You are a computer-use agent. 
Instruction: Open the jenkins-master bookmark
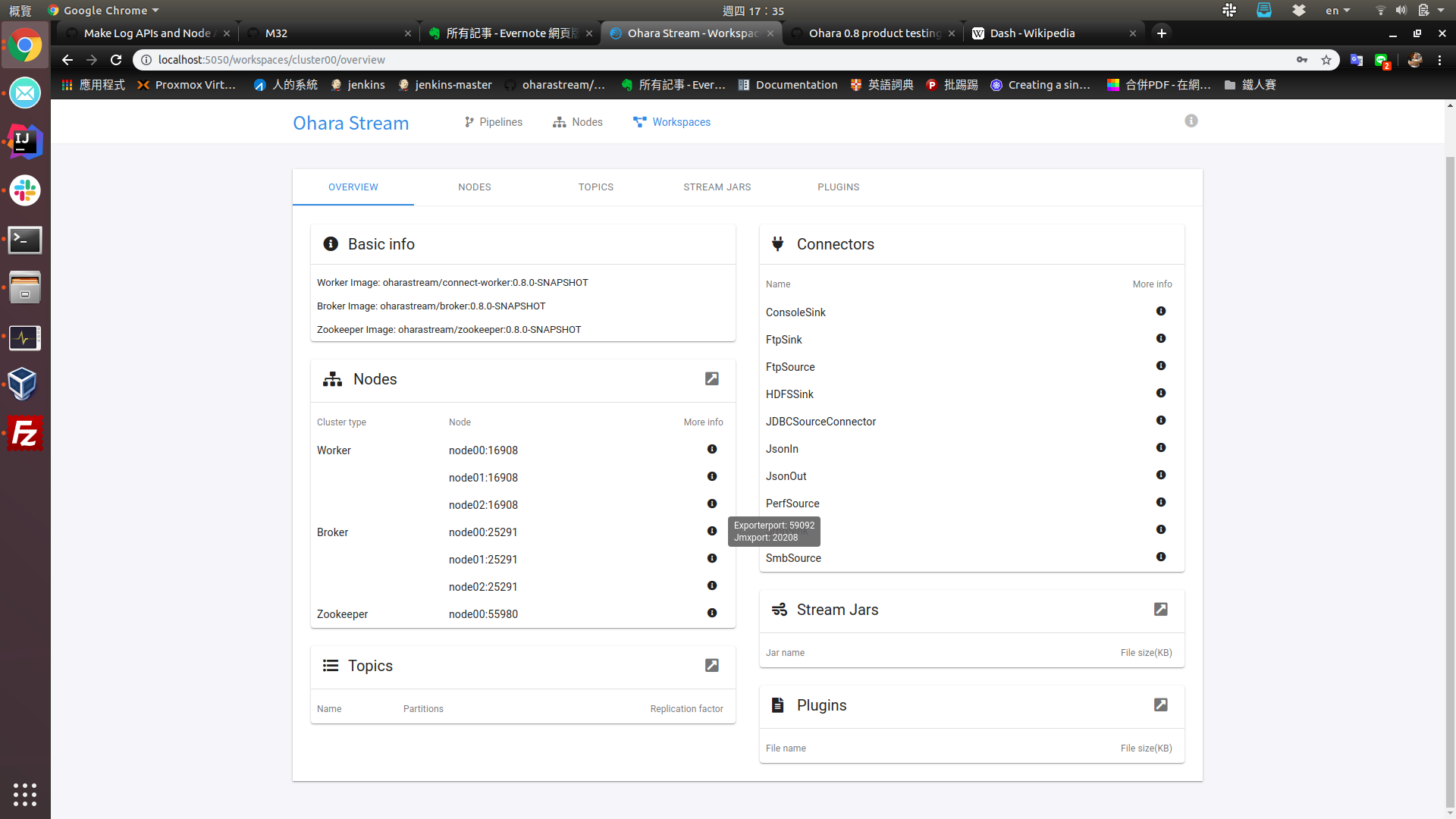pos(445,85)
